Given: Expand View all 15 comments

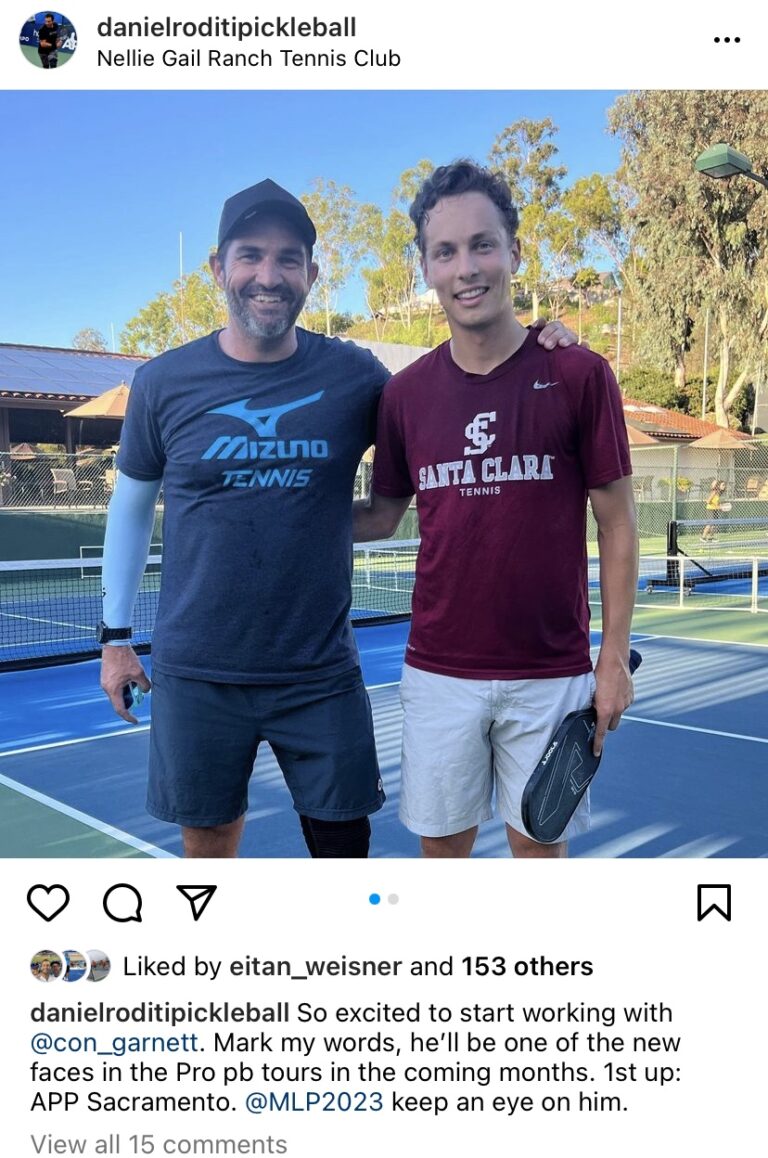Looking at the screenshot, I should [159, 1144].
